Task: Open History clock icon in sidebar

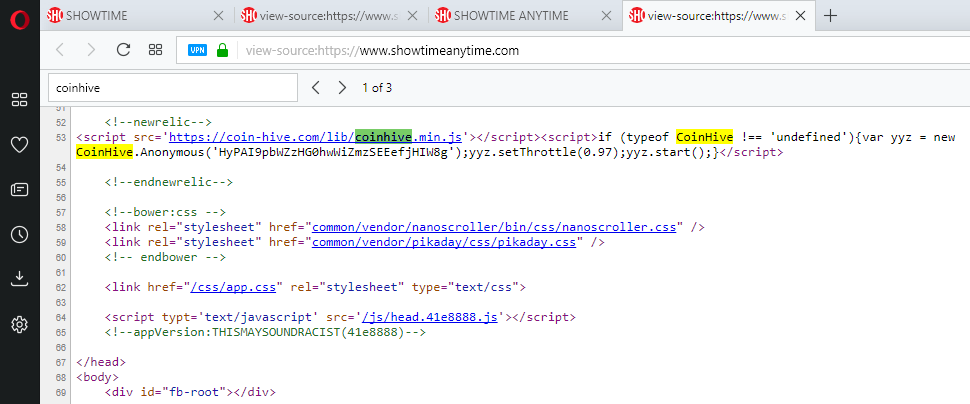Action: [19, 234]
